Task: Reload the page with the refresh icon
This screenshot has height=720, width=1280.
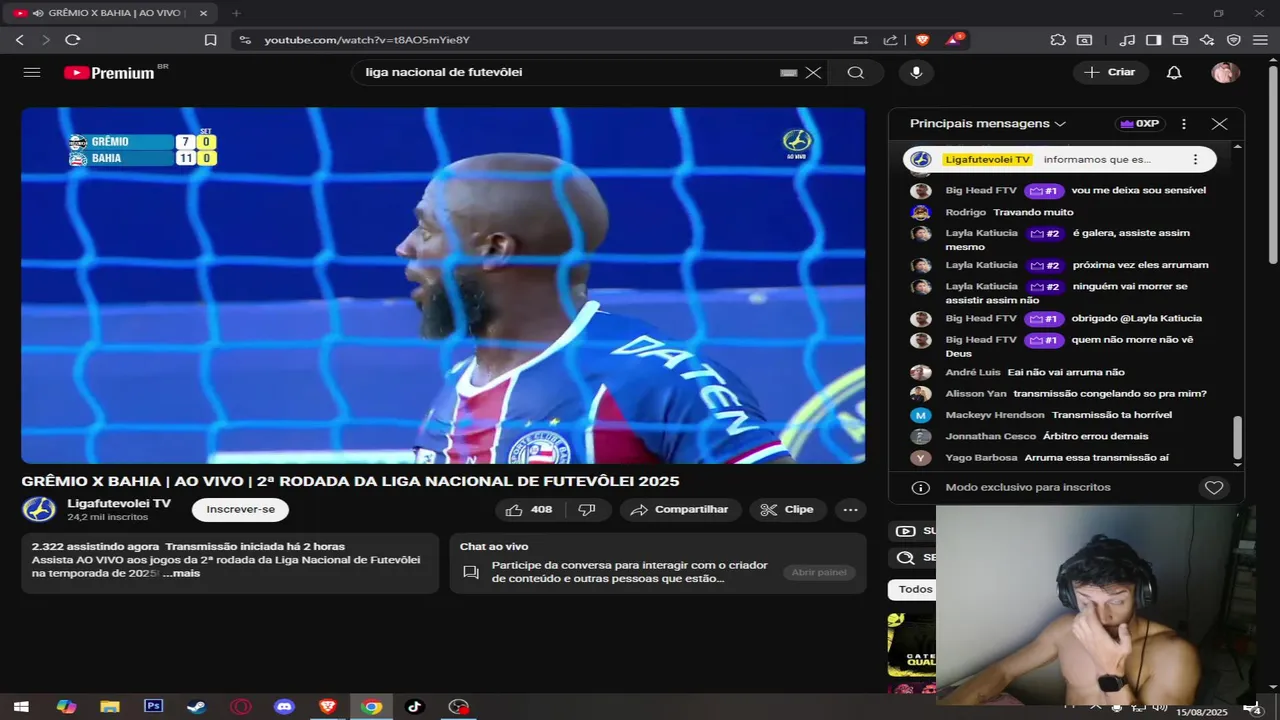Action: point(72,40)
